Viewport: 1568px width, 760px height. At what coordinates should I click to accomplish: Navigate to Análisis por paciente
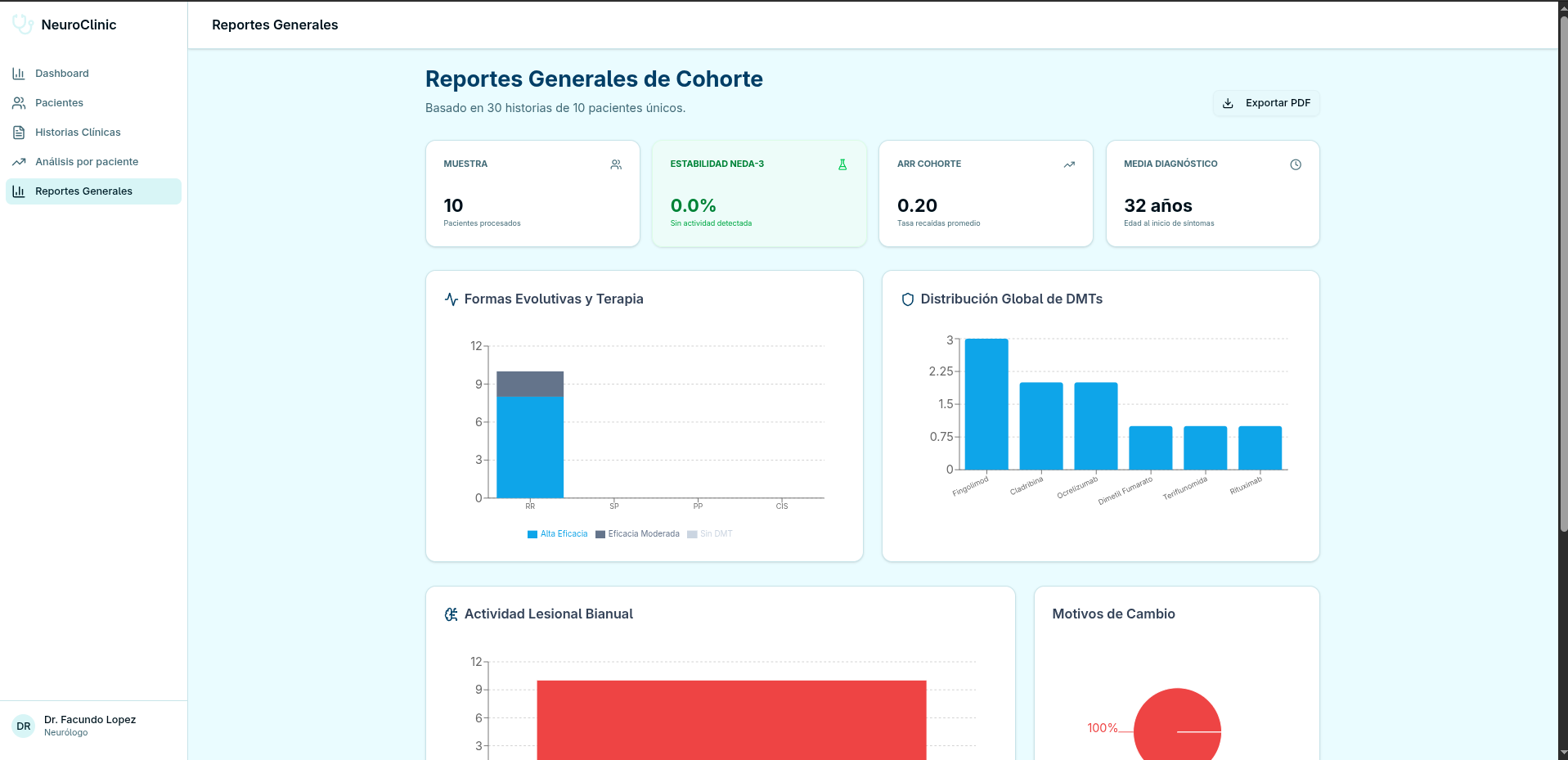tap(93, 162)
